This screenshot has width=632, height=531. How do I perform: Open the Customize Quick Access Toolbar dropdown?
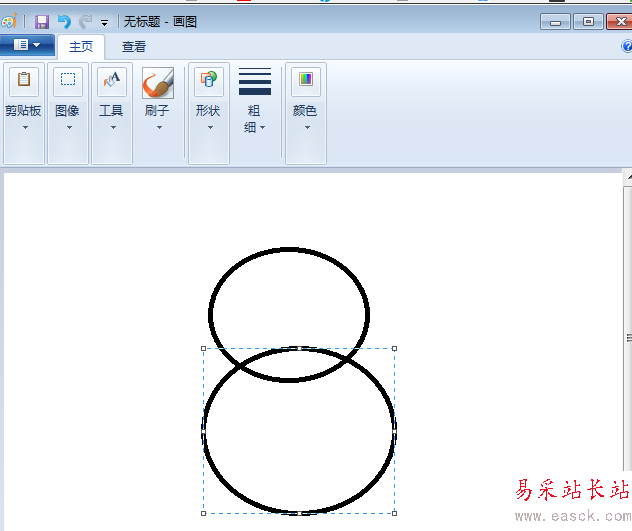104,23
